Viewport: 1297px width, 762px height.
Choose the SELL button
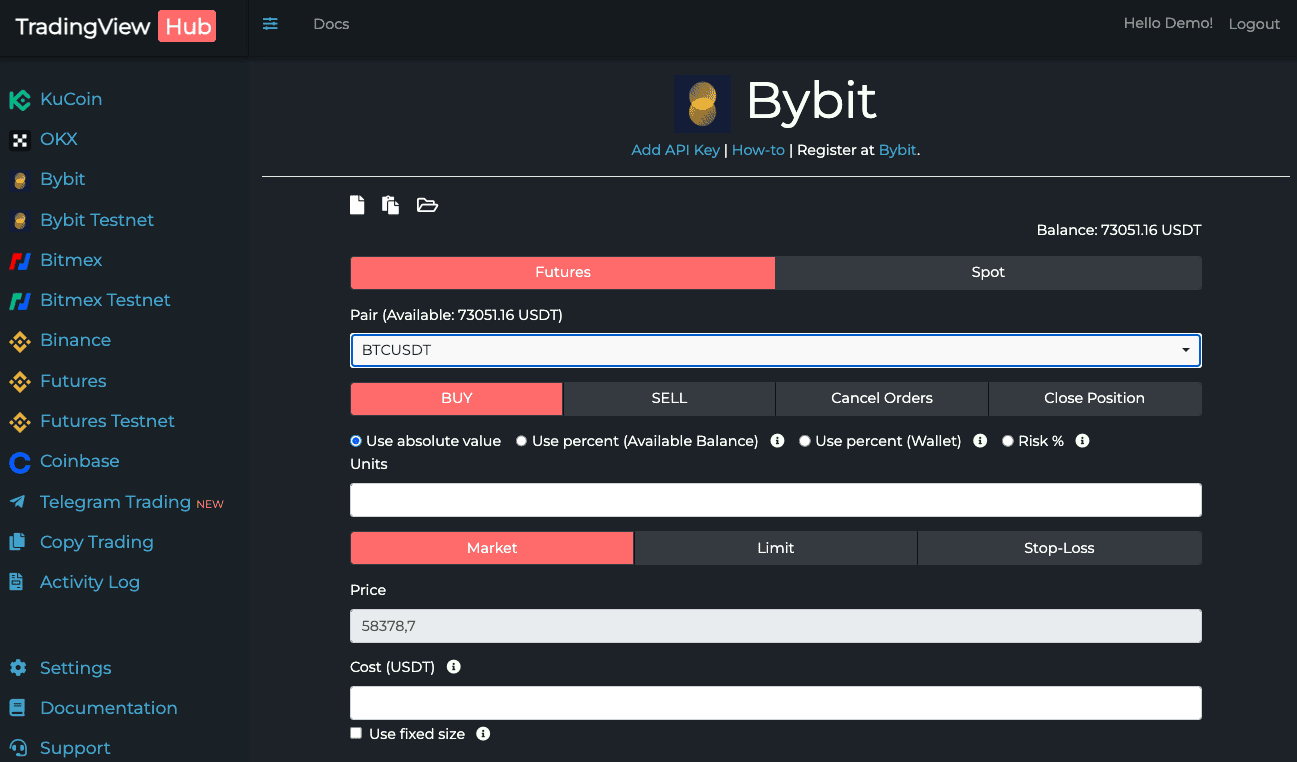pos(670,398)
